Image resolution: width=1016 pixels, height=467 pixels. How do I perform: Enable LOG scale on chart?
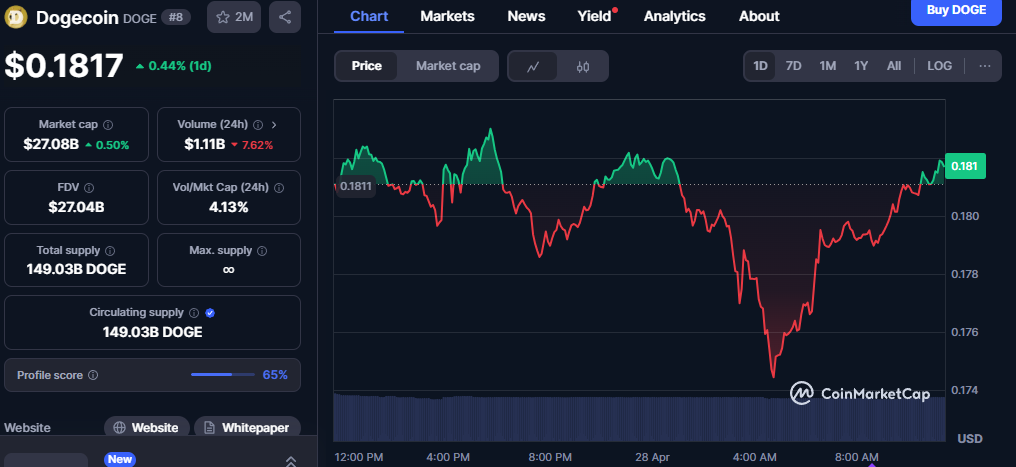[x=940, y=66]
